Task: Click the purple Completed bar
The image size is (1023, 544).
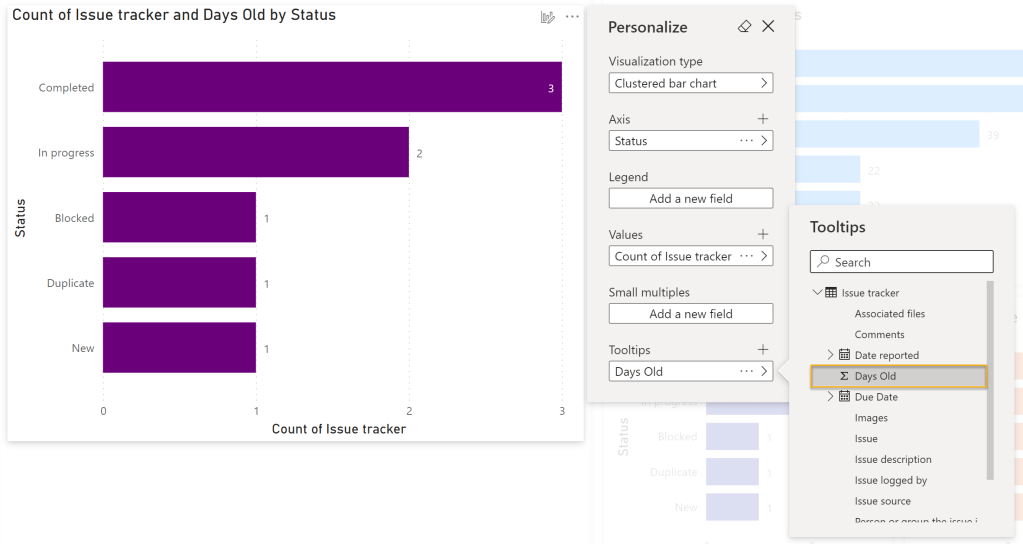Action: coord(331,88)
